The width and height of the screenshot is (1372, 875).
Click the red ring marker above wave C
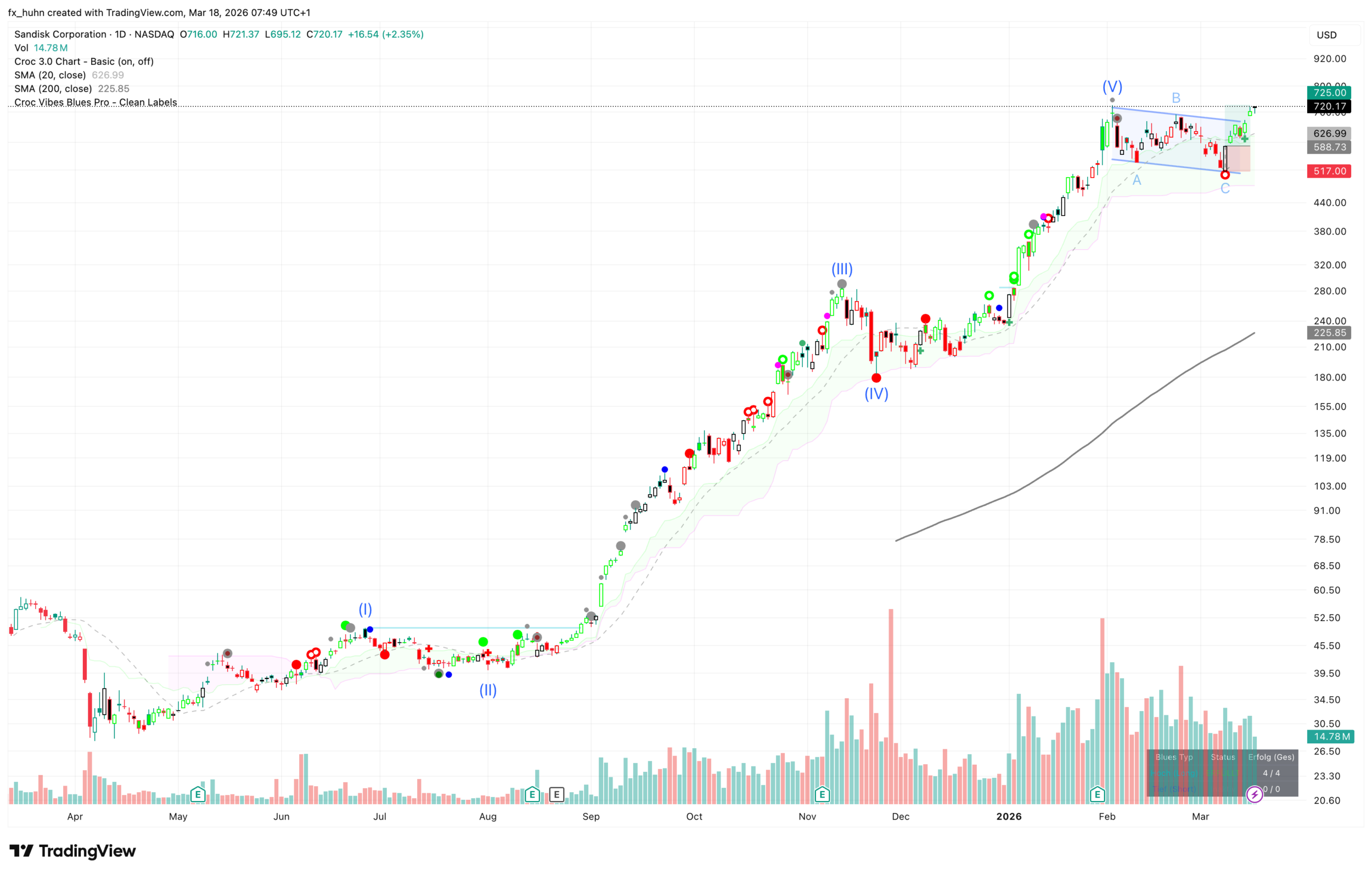(x=1225, y=175)
